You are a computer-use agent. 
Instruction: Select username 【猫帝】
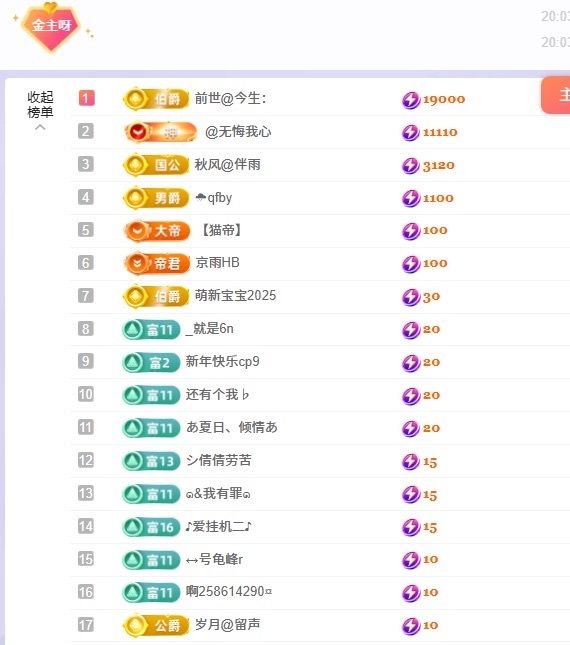pyautogui.click(x=221, y=230)
